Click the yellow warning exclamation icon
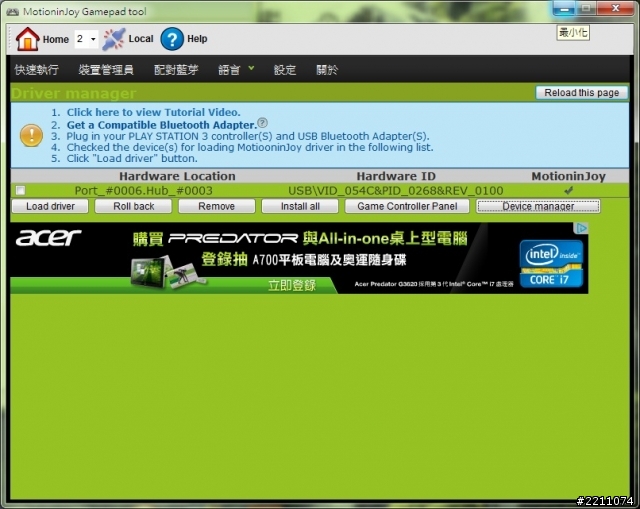Viewport: 640px width, 509px height. pyautogui.click(x=31, y=135)
